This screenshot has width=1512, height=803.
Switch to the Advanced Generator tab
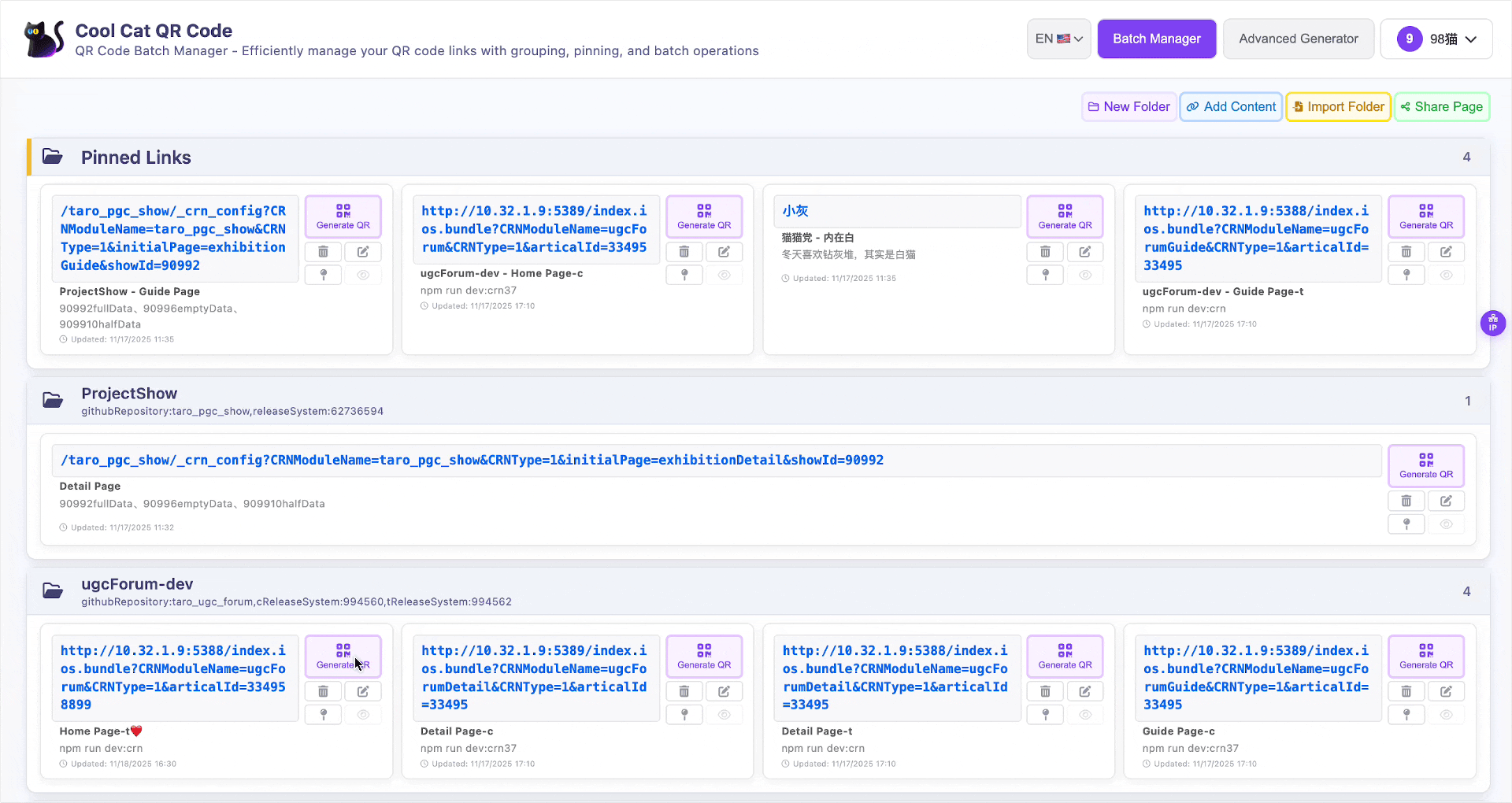pos(1298,39)
